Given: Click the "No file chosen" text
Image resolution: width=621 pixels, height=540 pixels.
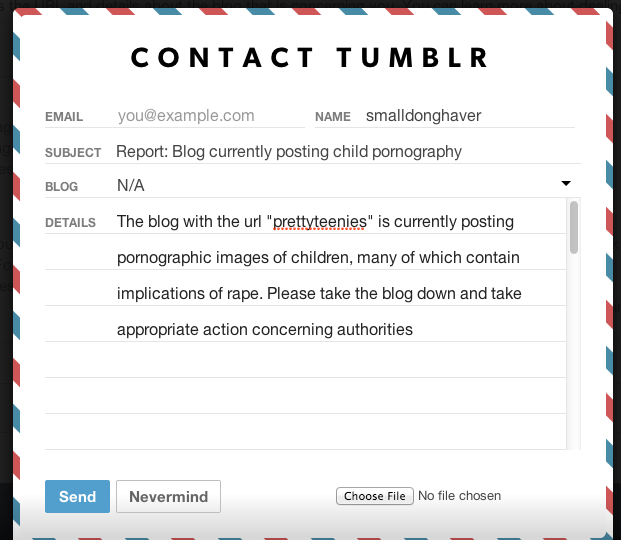Looking at the screenshot, I should 459,496.
